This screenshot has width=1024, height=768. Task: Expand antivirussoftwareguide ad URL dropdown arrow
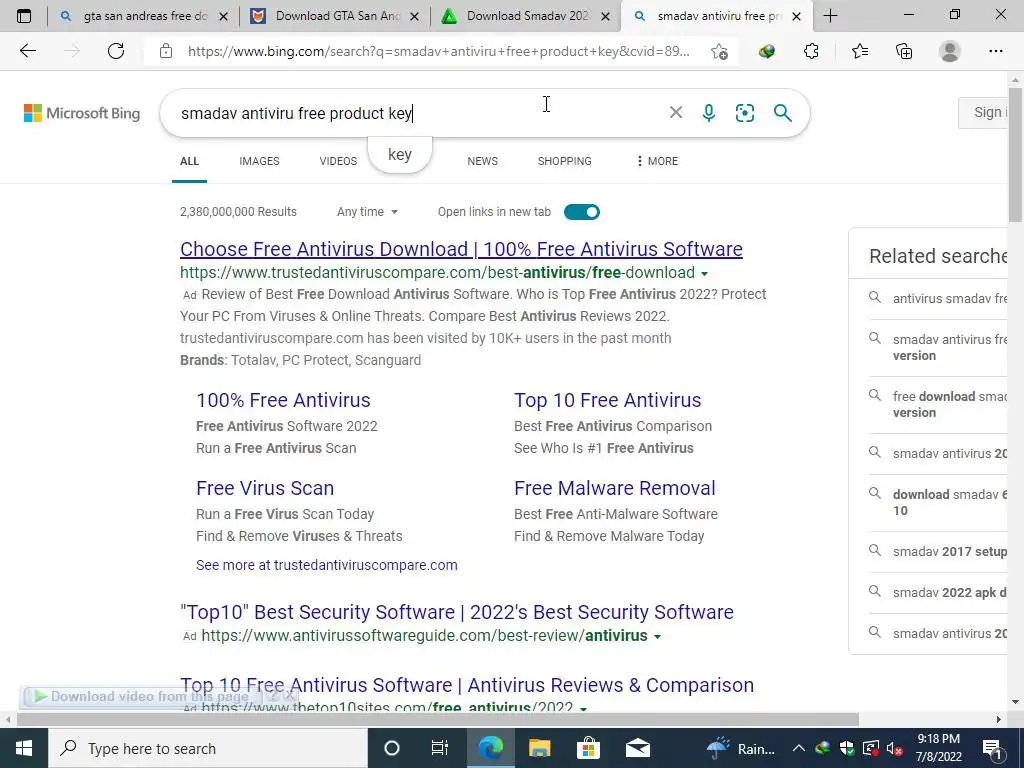(658, 637)
